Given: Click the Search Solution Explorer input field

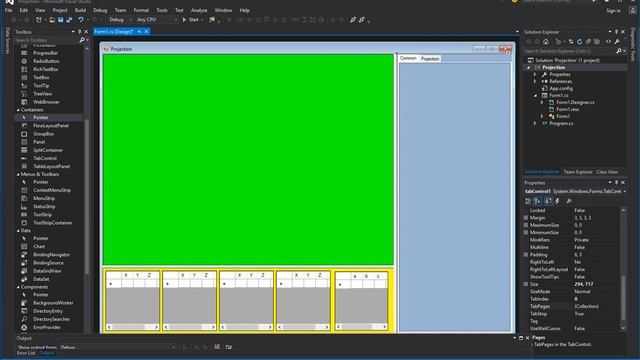Looking at the screenshot, I should coord(569,51).
